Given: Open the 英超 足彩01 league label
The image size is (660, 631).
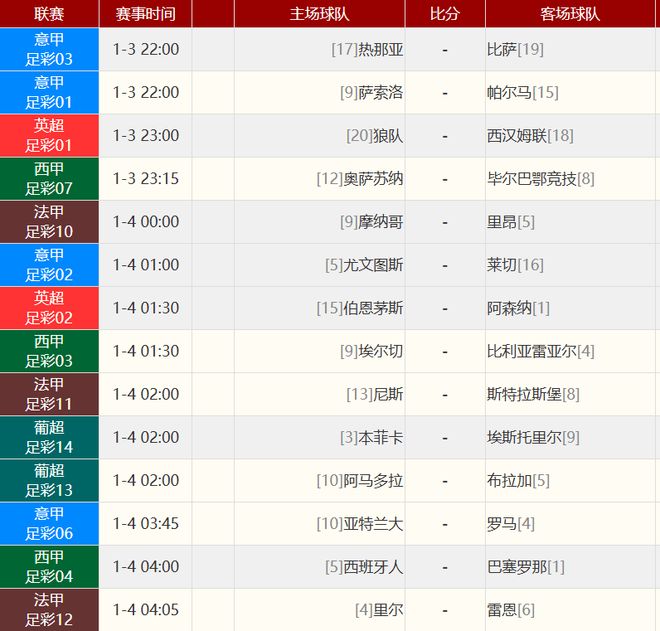Looking at the screenshot, I should pyautogui.click(x=49, y=135).
